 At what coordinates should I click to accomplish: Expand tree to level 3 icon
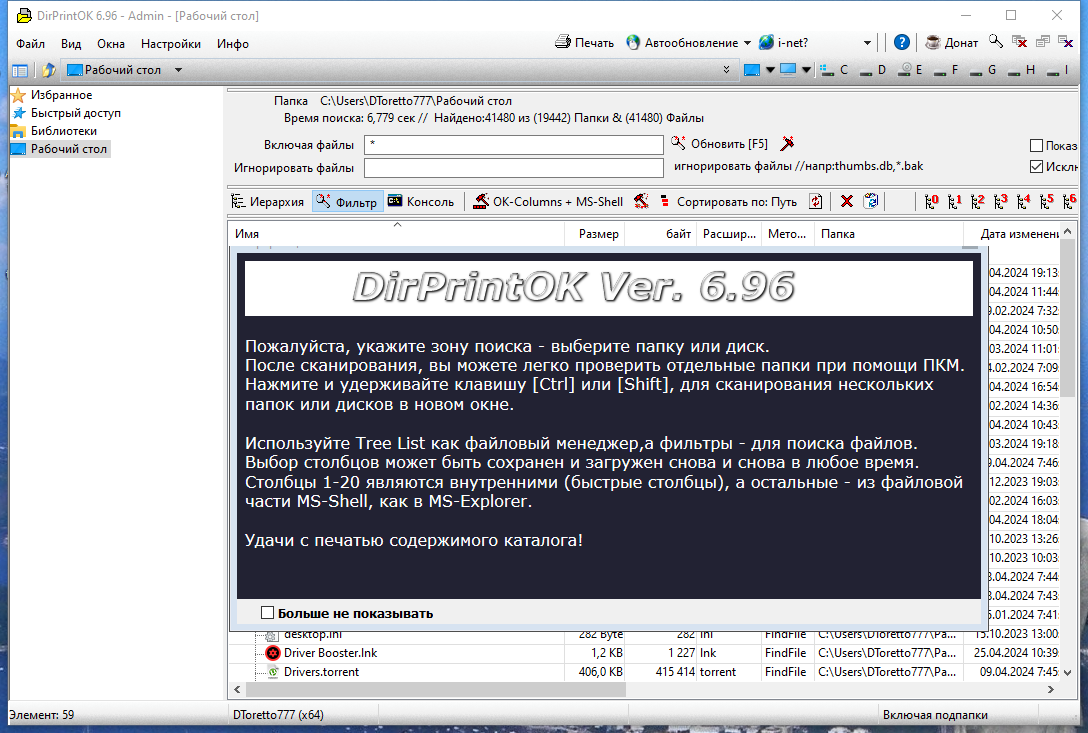pos(1000,201)
